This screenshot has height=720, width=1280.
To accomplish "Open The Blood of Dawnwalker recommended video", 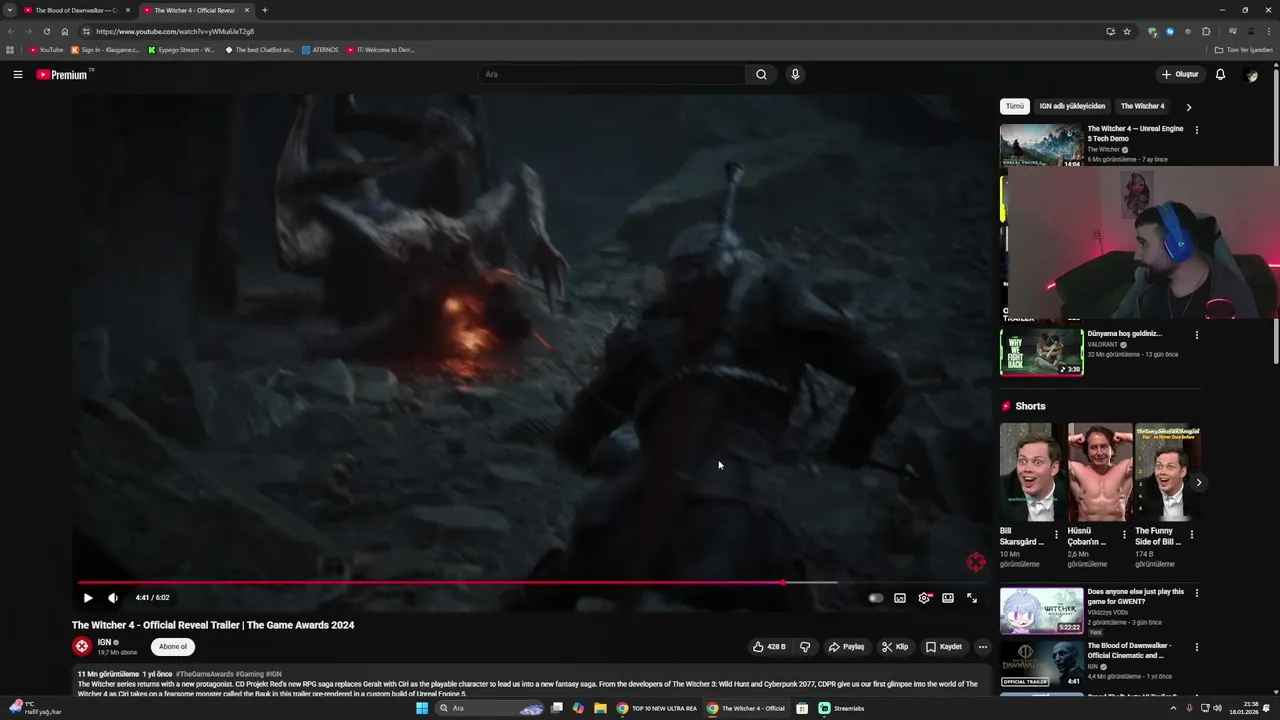I will point(1041,664).
